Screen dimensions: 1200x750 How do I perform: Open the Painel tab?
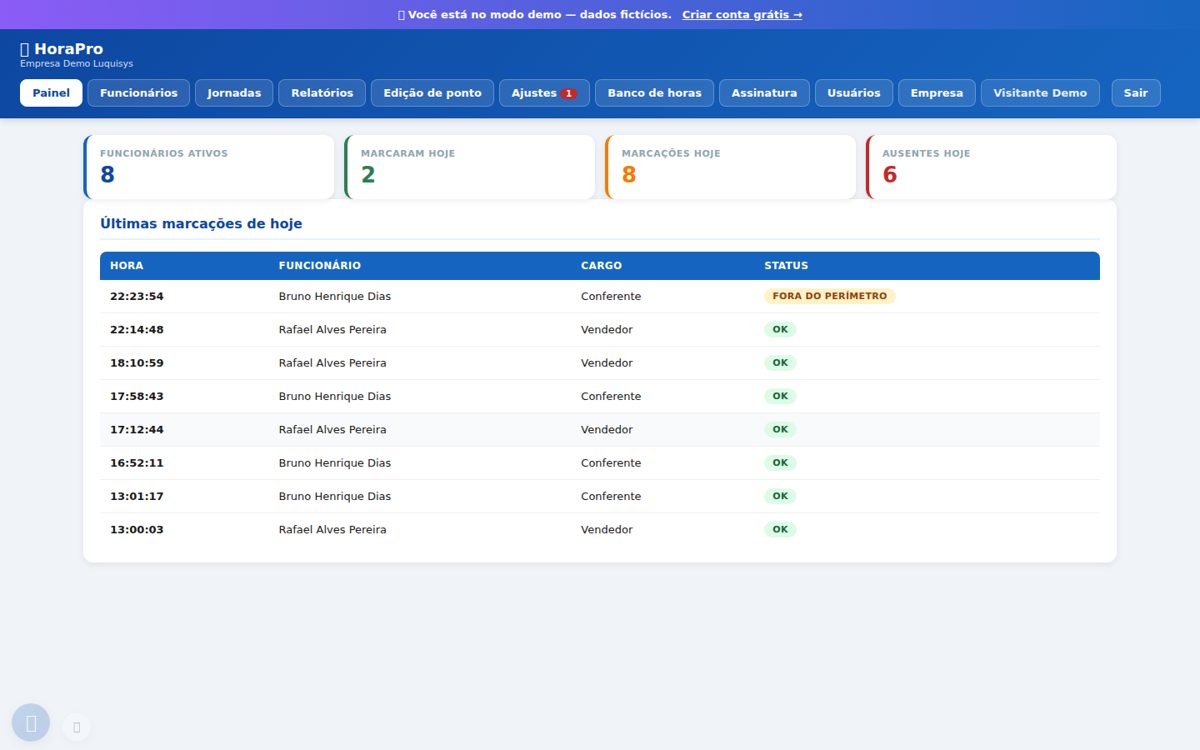point(51,93)
